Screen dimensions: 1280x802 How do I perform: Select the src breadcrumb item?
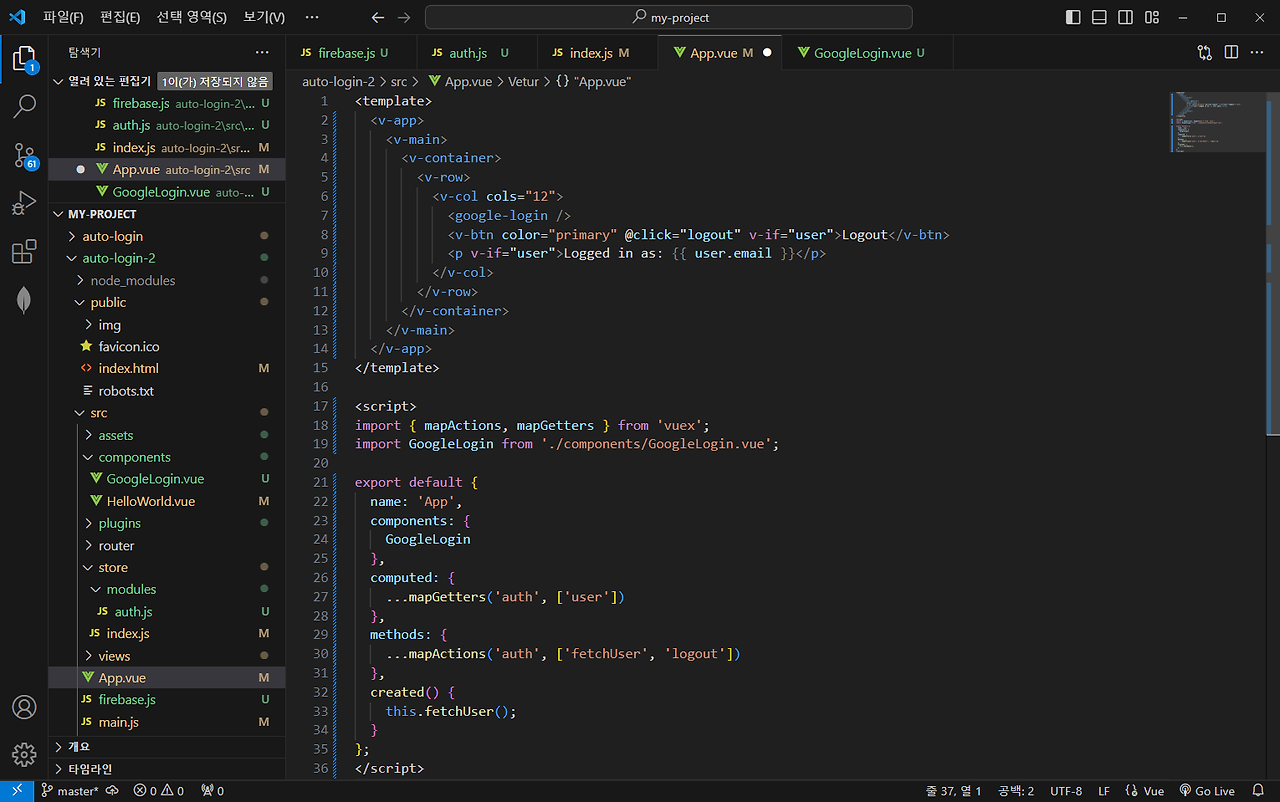click(398, 82)
